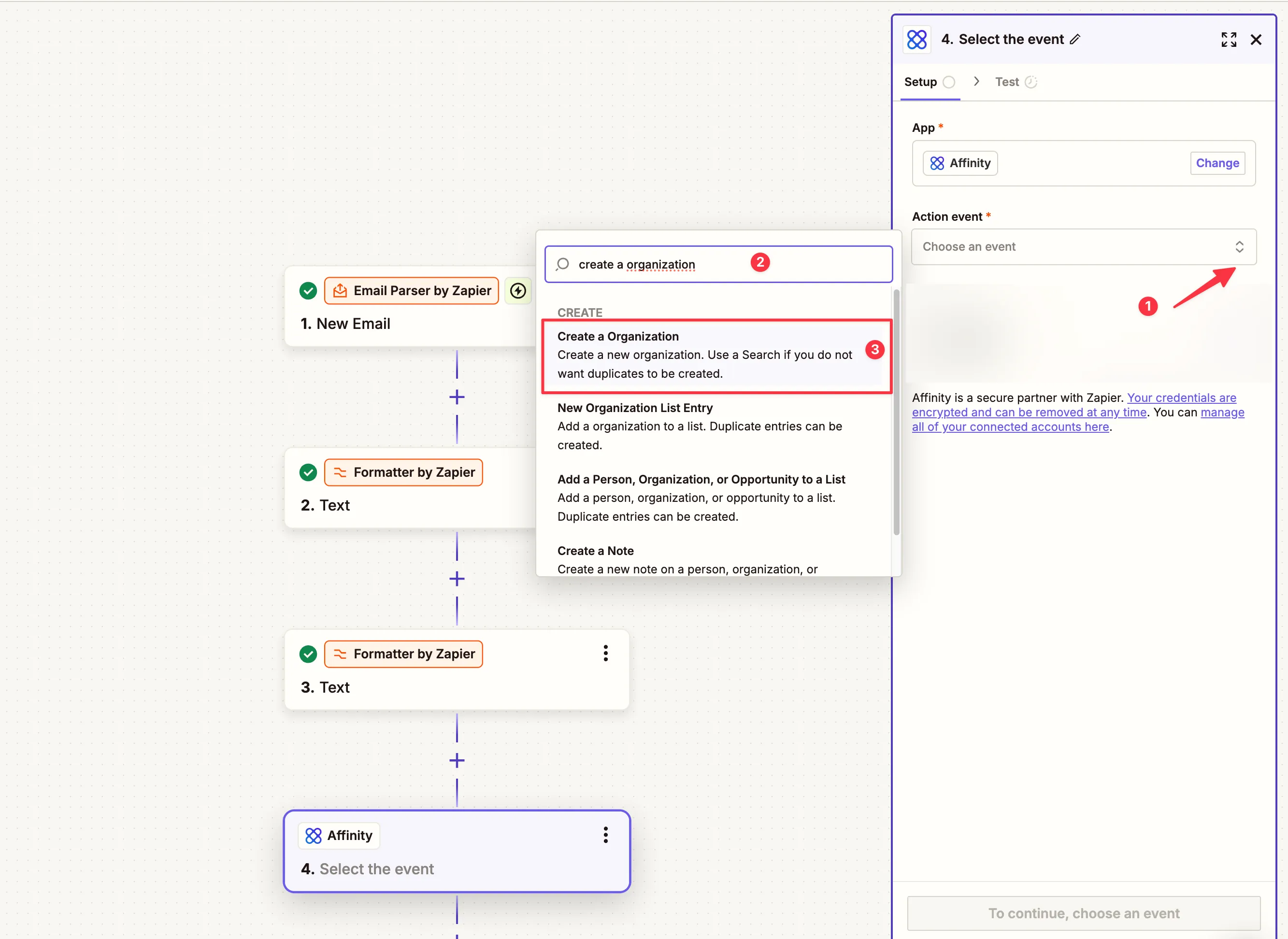Click Formatter icon in step 3 chip
This screenshot has width=1288, height=939.
click(x=340, y=654)
